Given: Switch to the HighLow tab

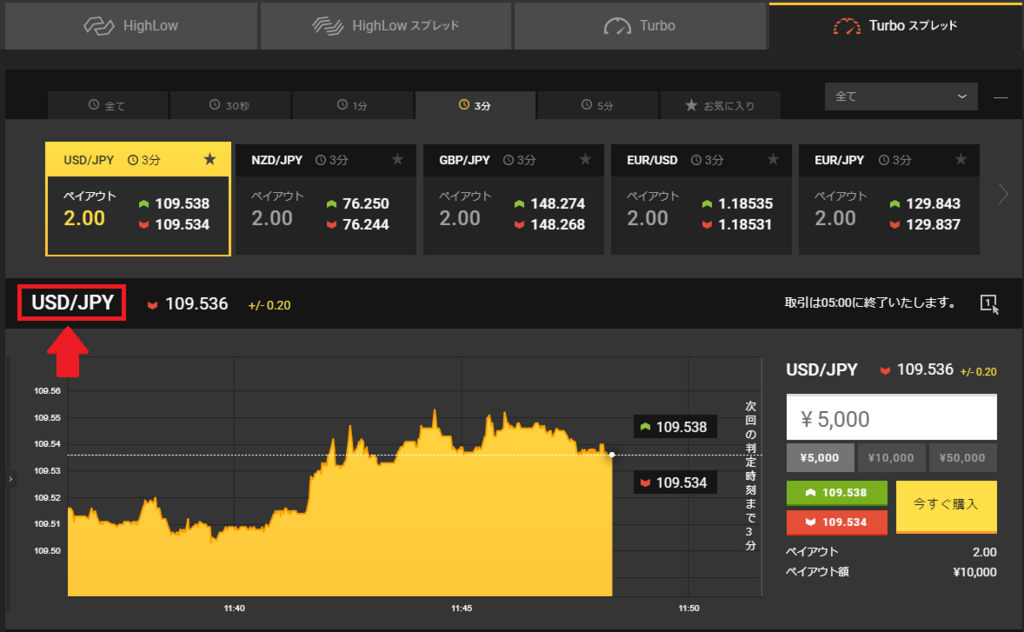Looking at the screenshot, I should coord(131,26).
